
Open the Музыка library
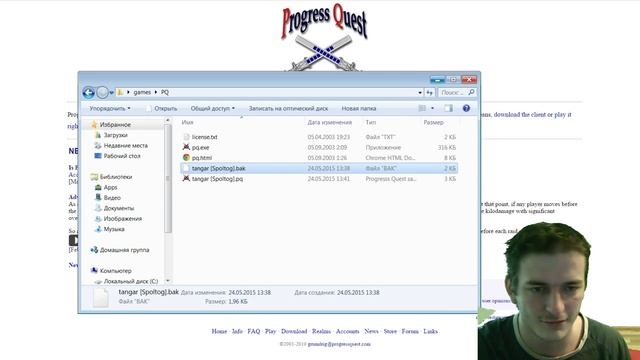pyautogui.click(x=114, y=229)
